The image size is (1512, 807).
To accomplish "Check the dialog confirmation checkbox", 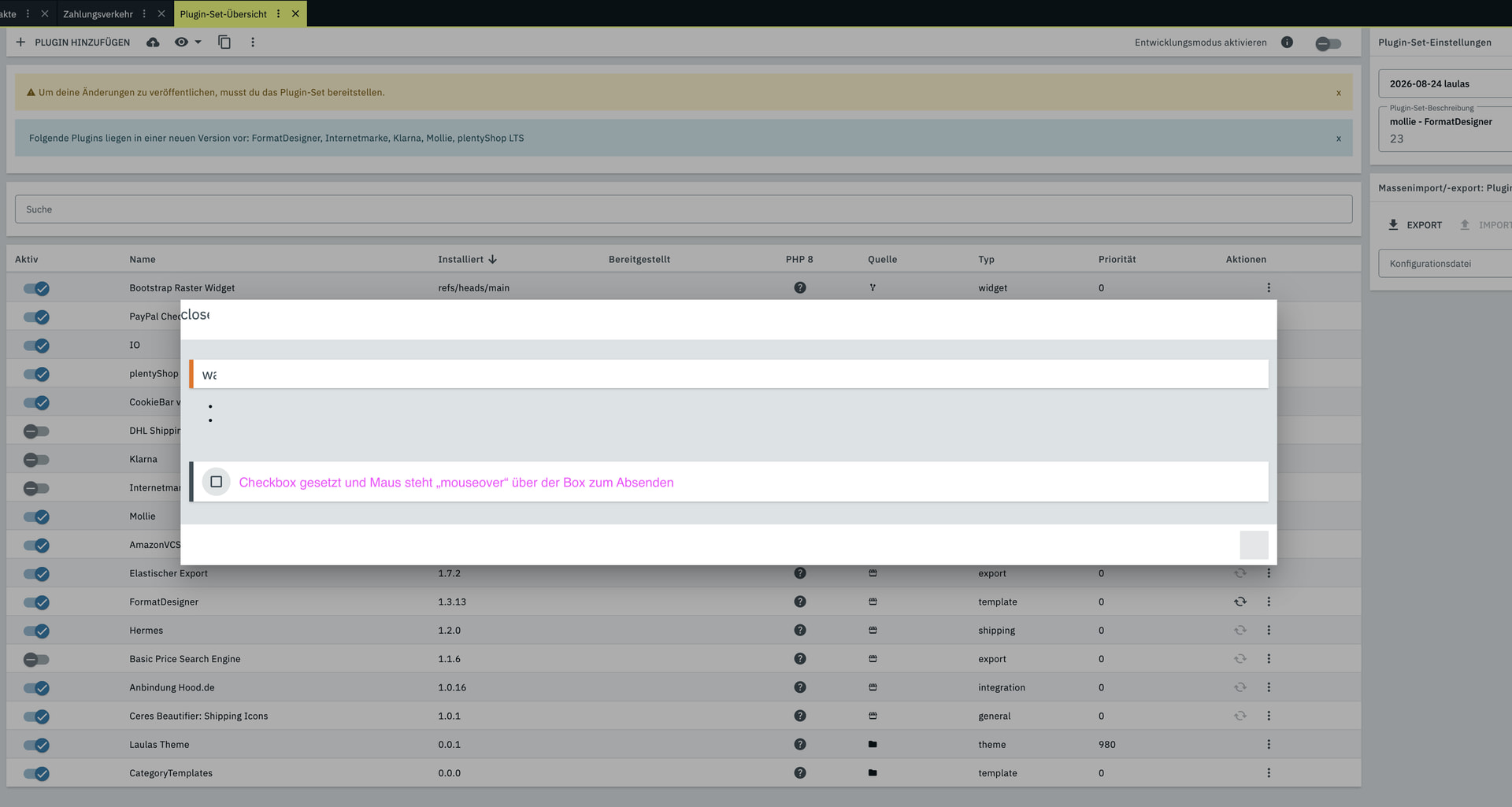I will pyautogui.click(x=216, y=482).
